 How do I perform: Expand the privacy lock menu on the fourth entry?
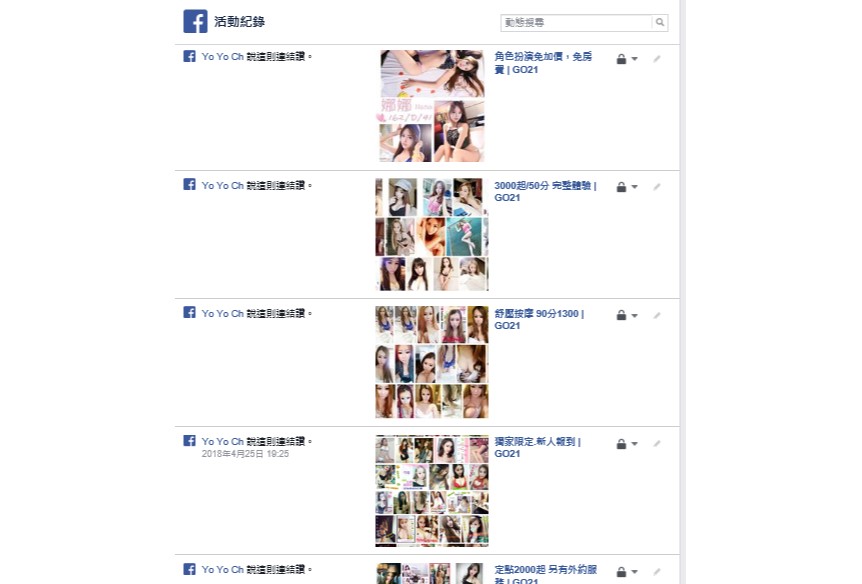pos(627,443)
